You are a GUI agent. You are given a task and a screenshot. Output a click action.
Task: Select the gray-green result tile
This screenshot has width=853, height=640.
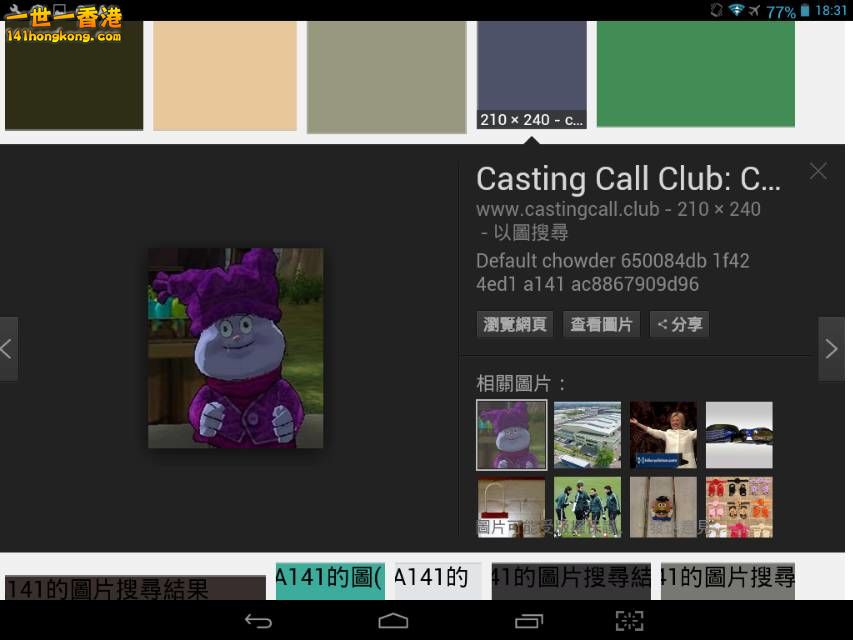386,77
